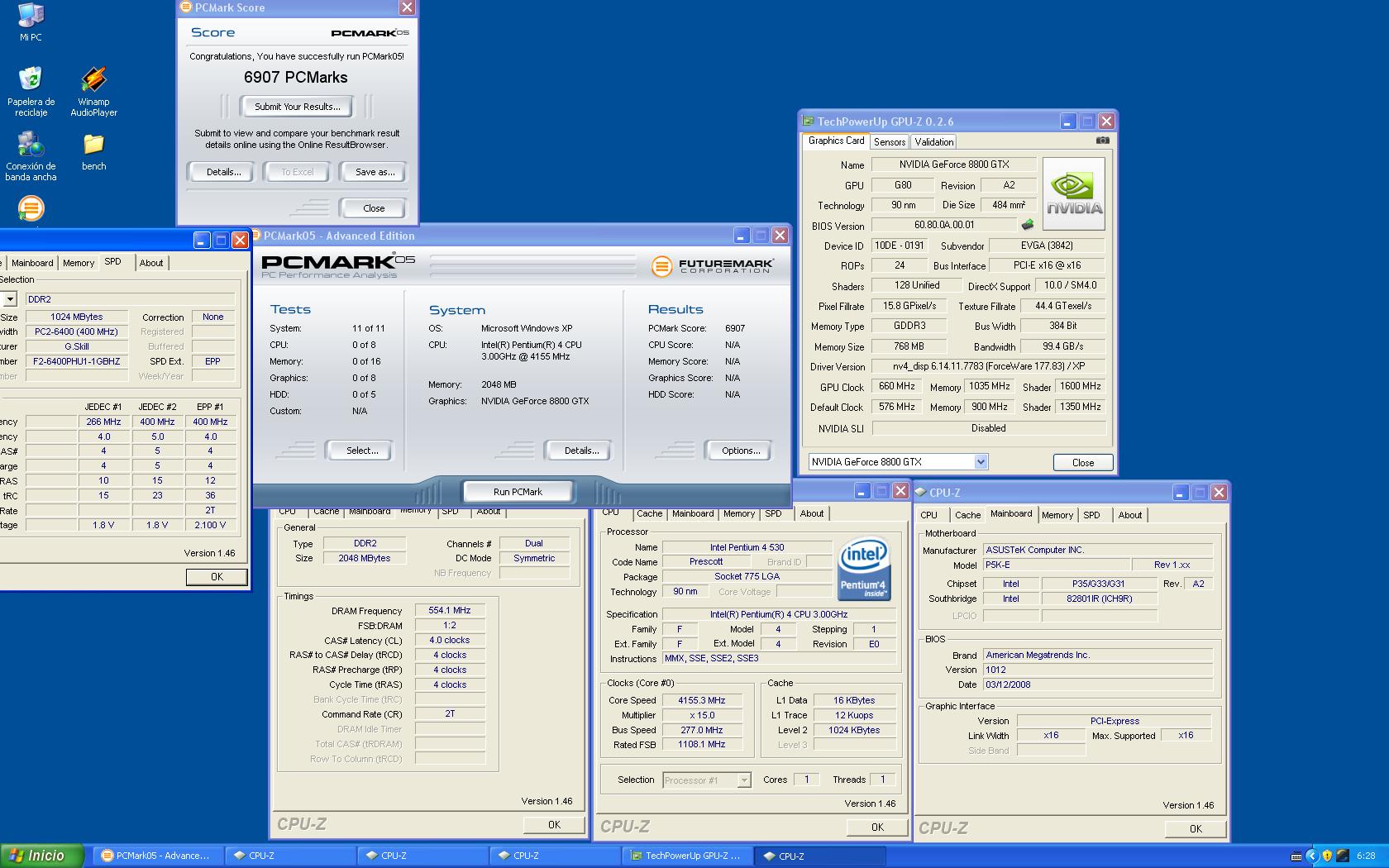Image resolution: width=1389 pixels, height=868 pixels.
Task: Close the PCMark Score dialog via Close button
Action: [x=374, y=208]
